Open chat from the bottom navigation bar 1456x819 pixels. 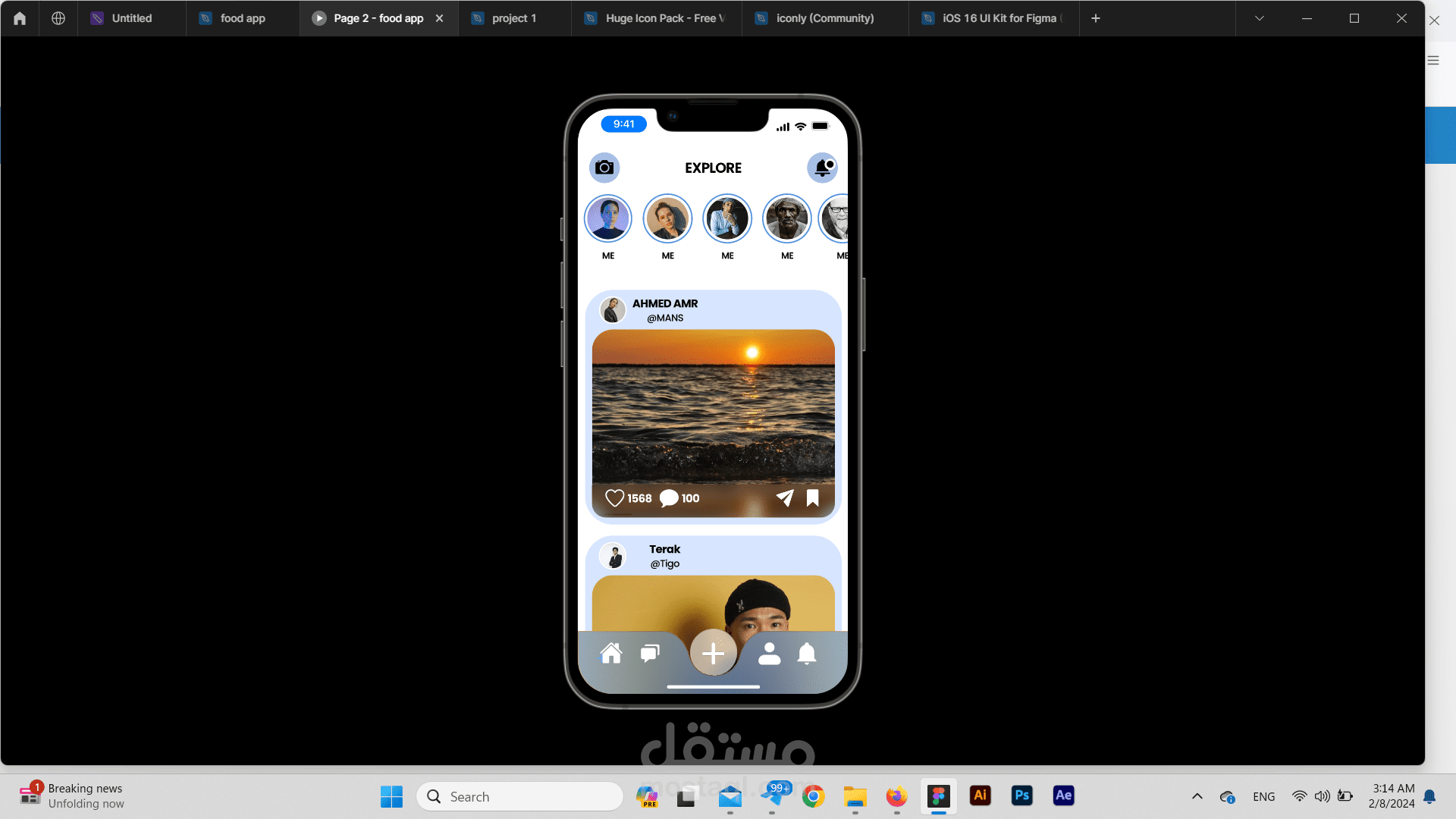click(650, 653)
